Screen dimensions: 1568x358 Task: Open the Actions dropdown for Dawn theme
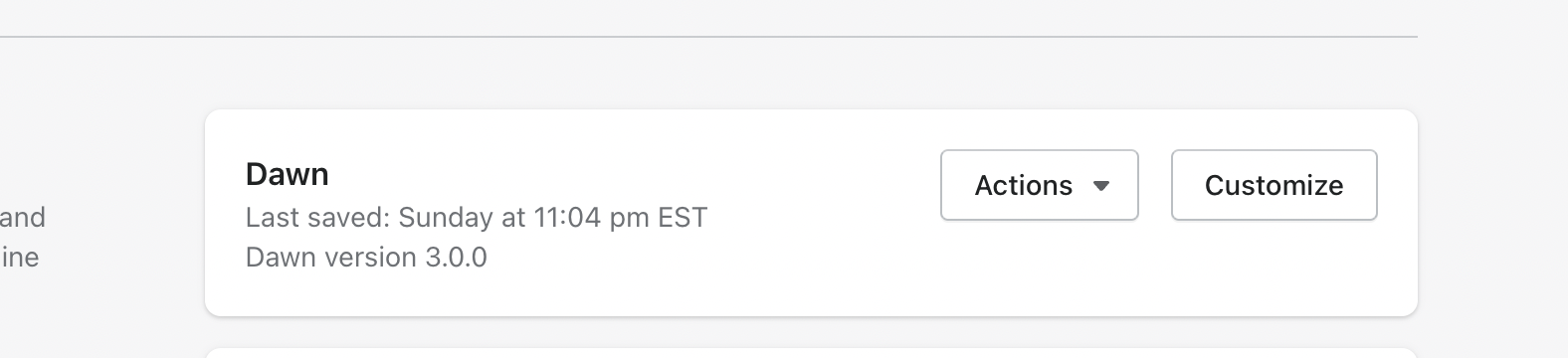[1039, 185]
